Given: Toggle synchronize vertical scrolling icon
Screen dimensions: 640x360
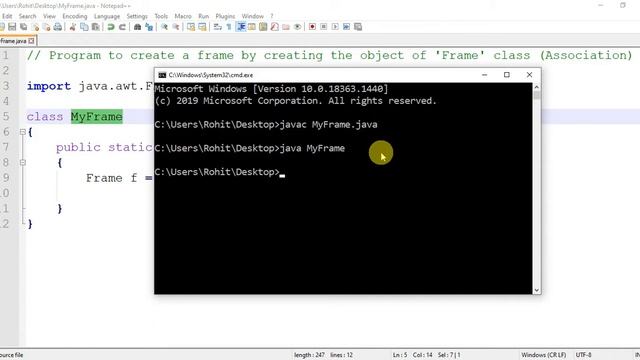Looking at the screenshot, I should (x=191, y=27).
